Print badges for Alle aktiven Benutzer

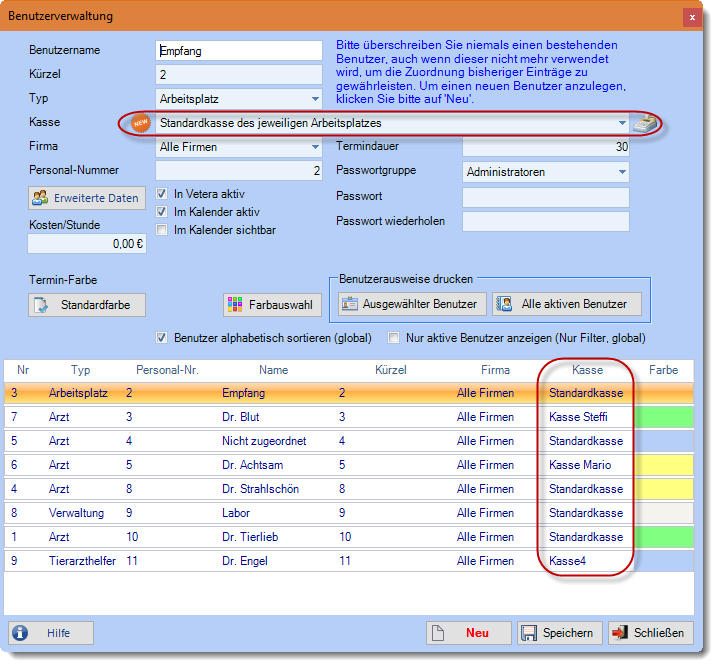pos(566,304)
